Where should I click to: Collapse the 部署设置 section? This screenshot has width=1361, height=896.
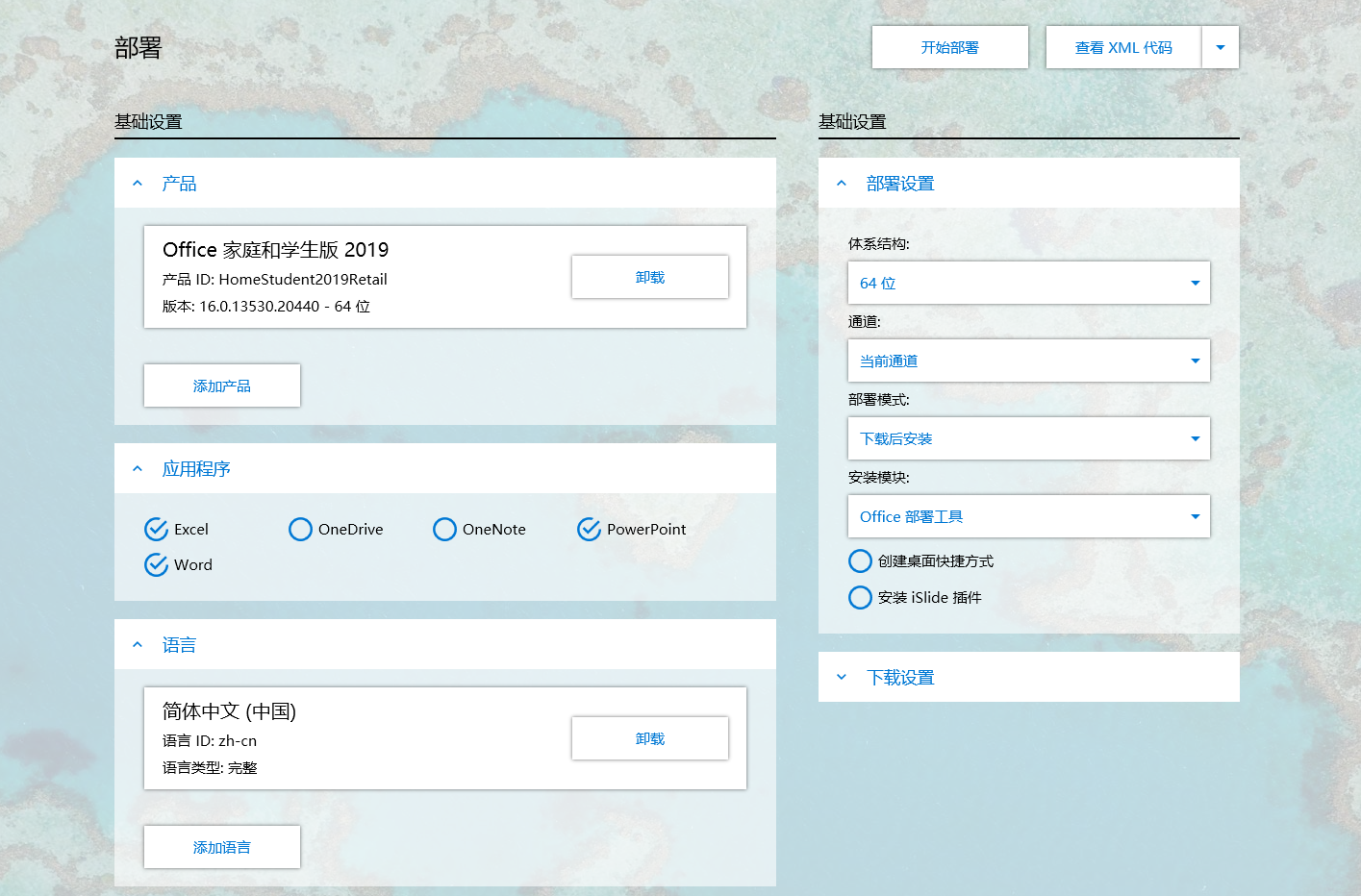pos(842,184)
